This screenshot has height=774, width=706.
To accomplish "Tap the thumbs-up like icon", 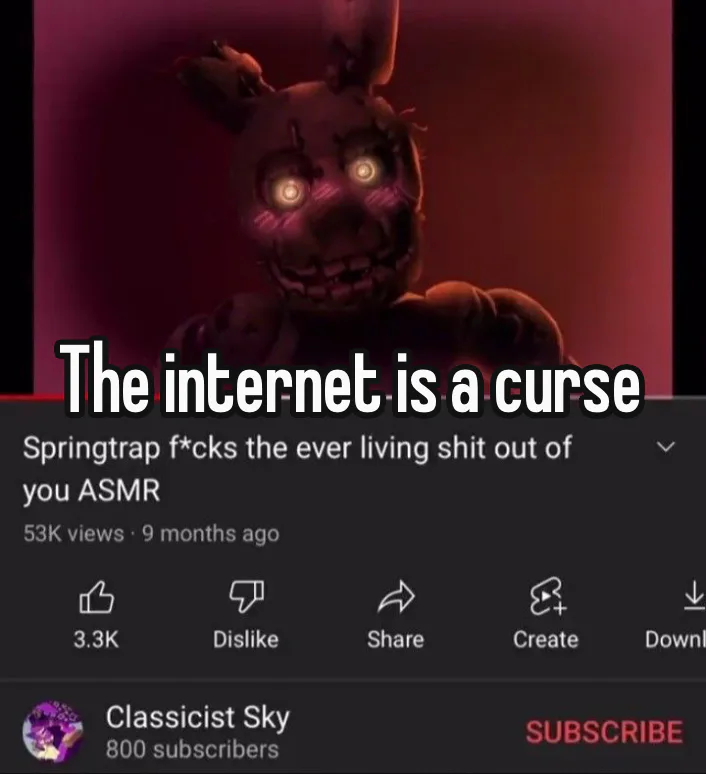I will pos(97,597).
